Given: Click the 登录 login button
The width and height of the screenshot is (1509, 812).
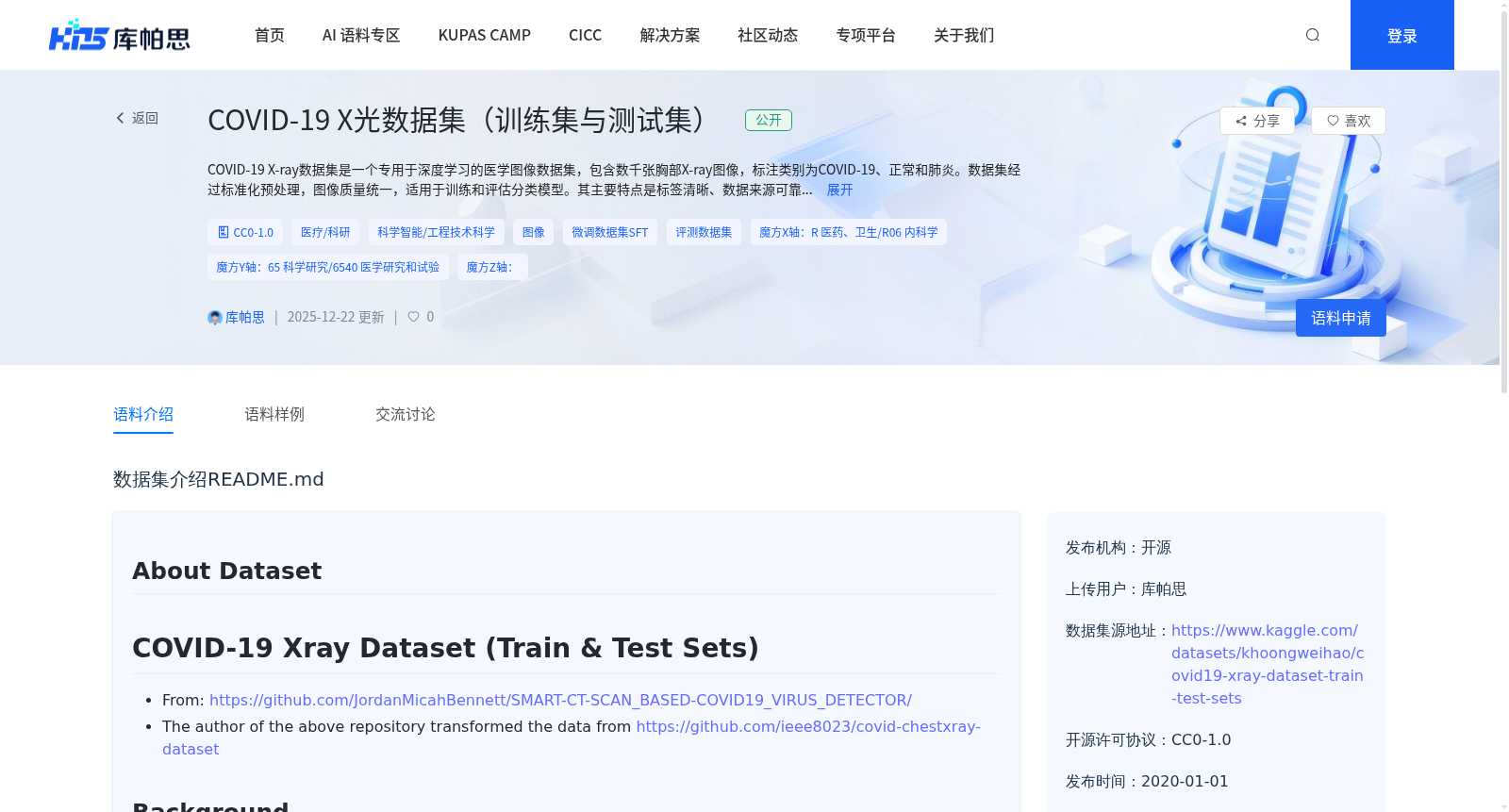Looking at the screenshot, I should tap(1402, 35).
